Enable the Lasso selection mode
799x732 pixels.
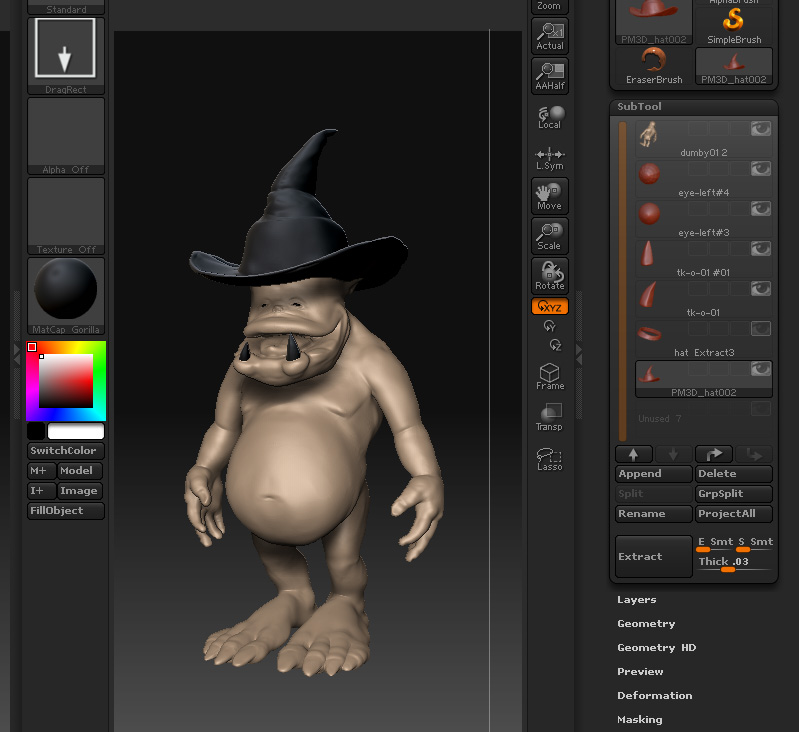click(550, 458)
